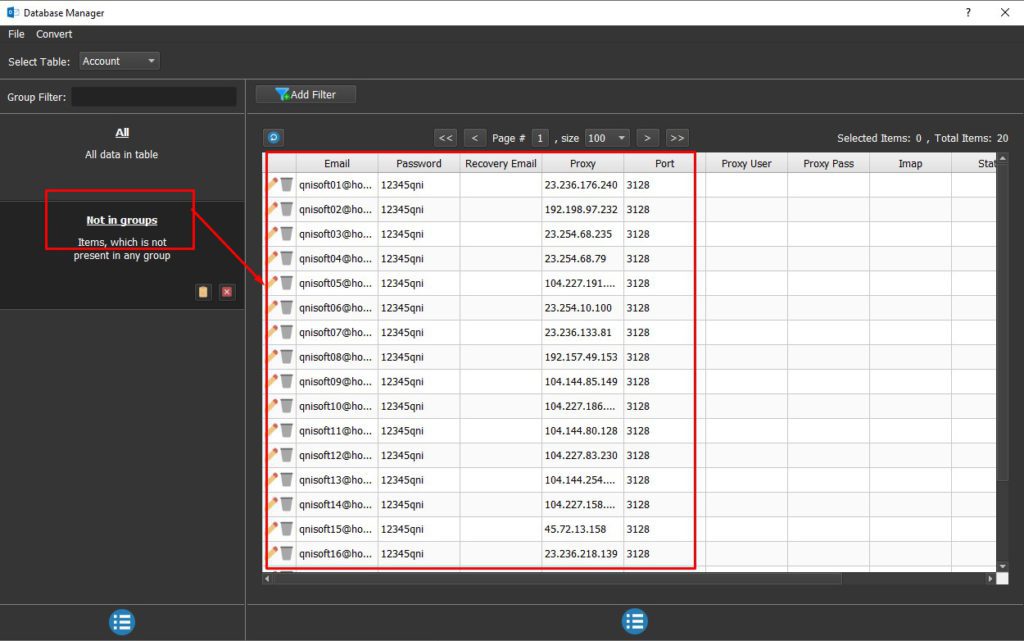
Task: Click the horizontal scrollbar under the table
Action: (557, 578)
